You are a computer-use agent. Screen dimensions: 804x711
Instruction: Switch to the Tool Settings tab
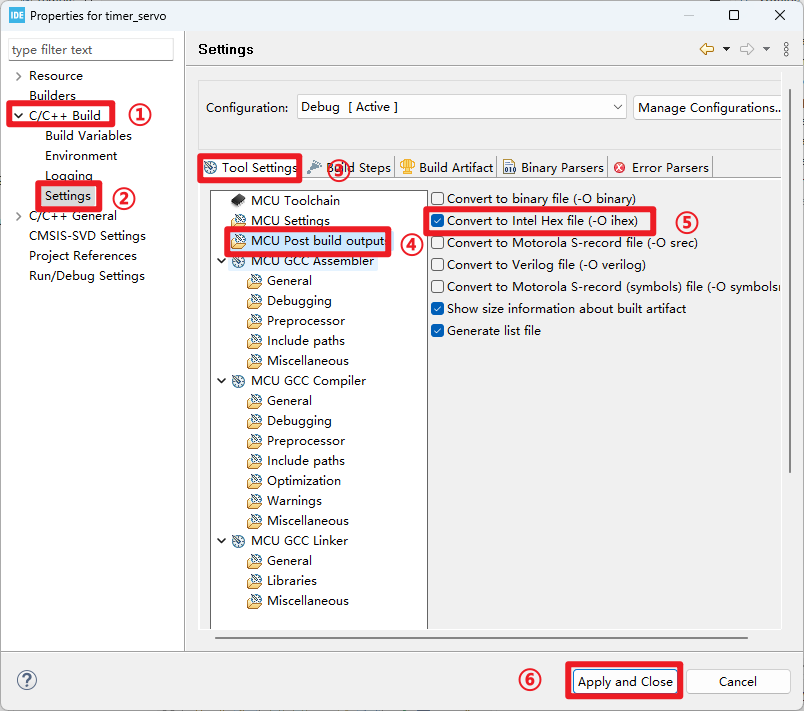coord(250,168)
